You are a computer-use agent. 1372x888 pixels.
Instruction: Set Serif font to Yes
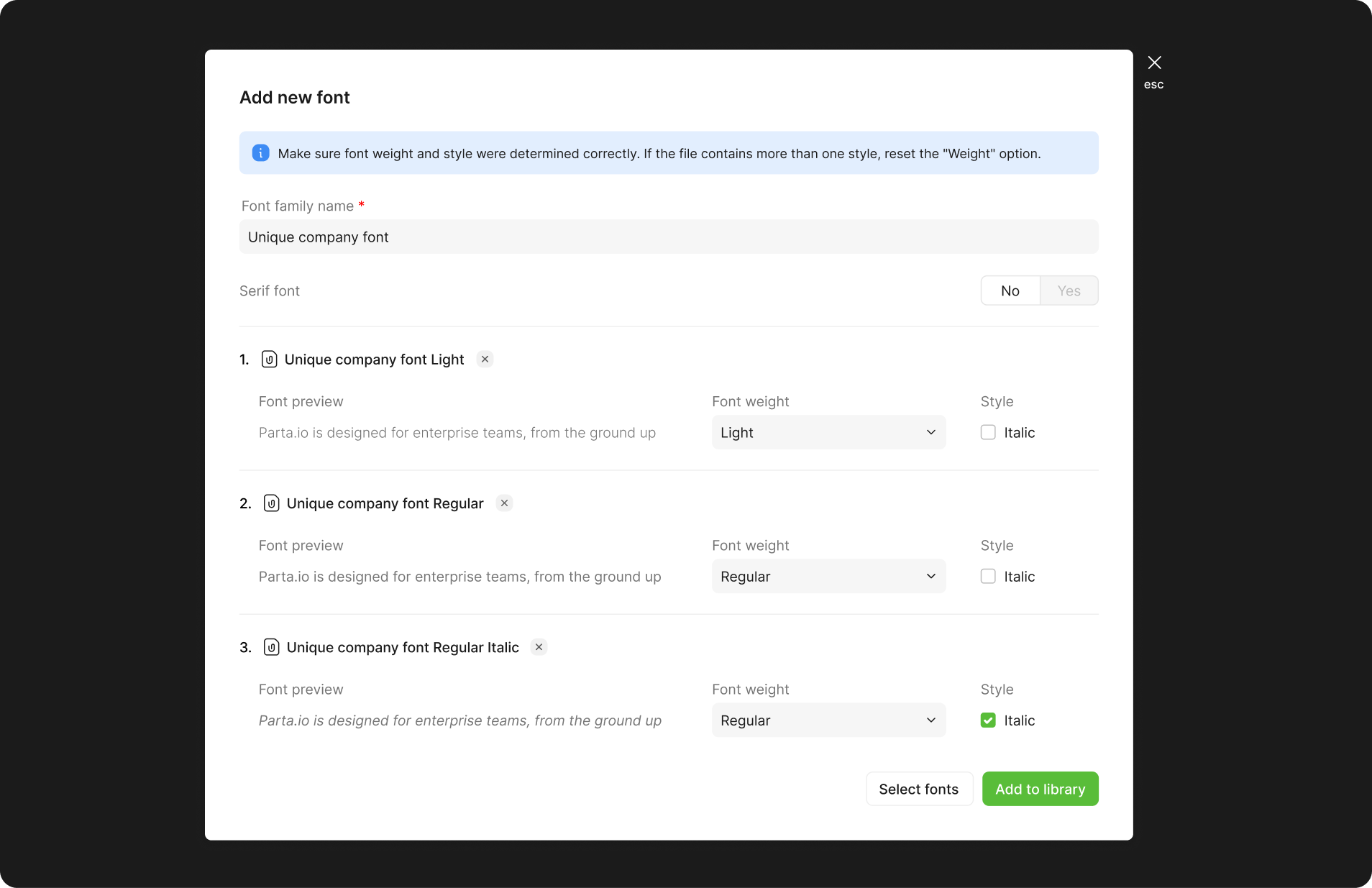[x=1069, y=291]
